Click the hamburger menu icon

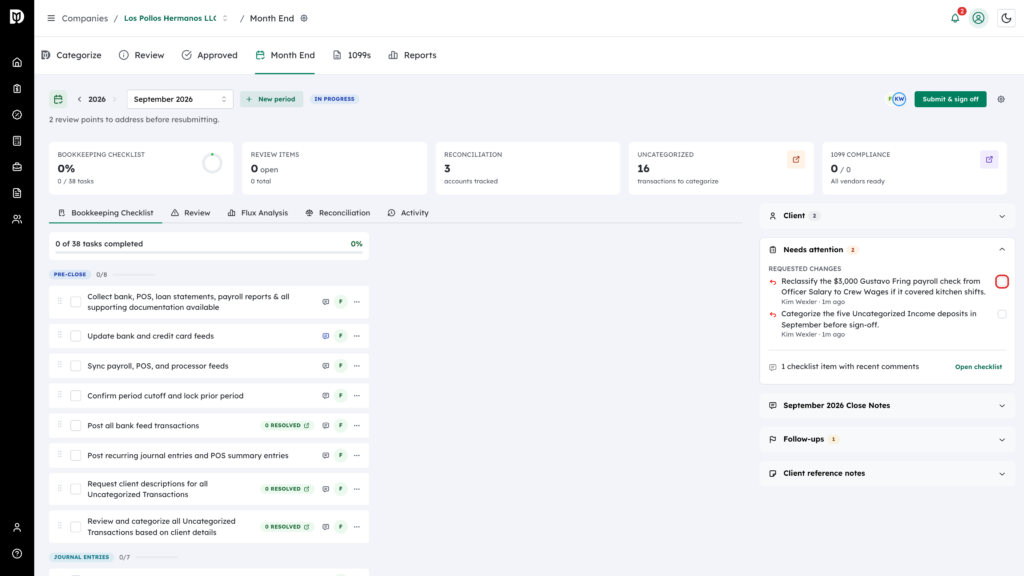click(x=51, y=18)
